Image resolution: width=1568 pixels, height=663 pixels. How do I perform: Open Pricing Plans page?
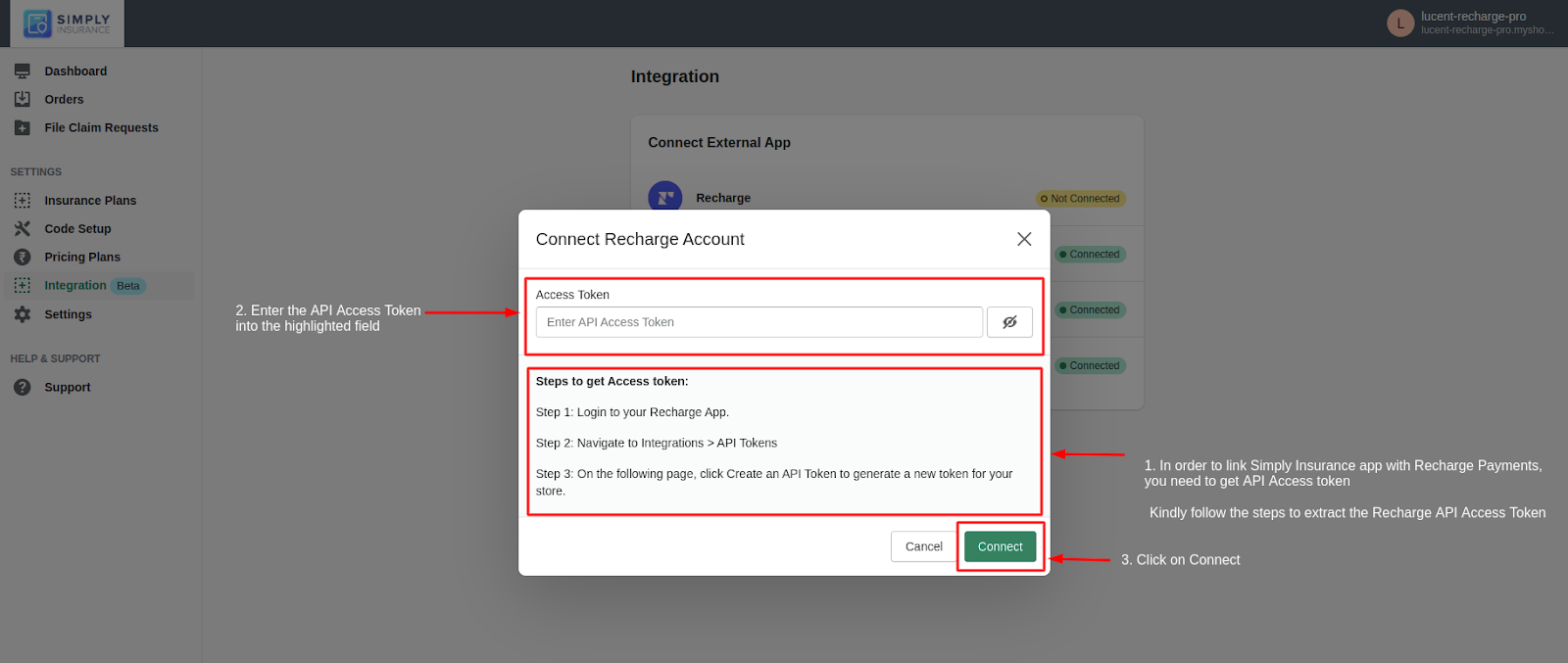(x=82, y=258)
